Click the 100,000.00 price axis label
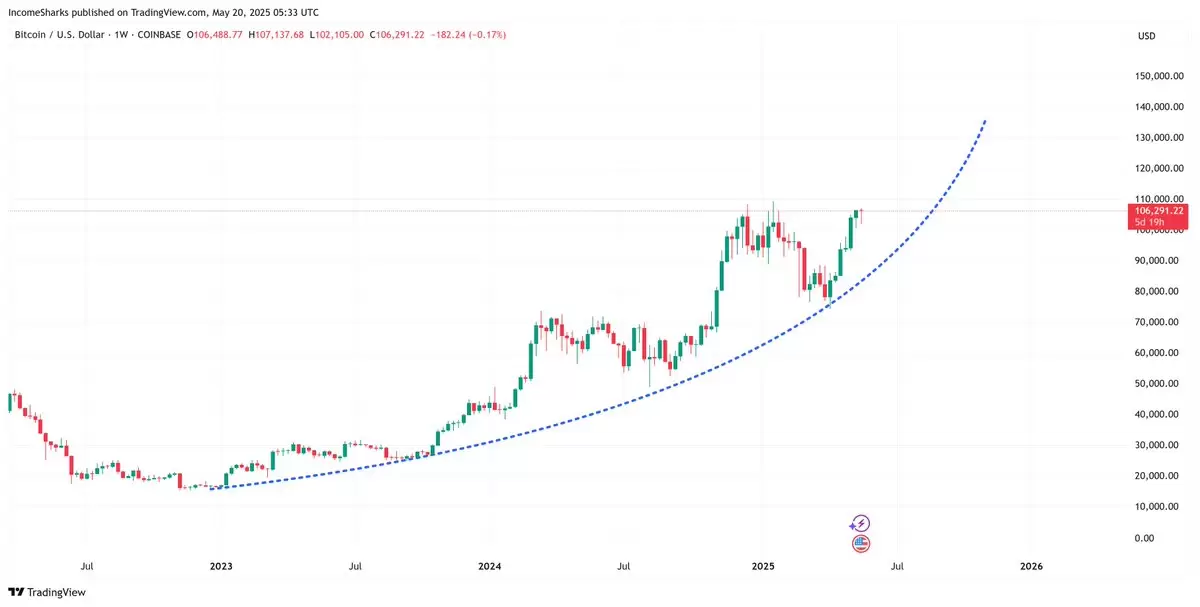 pos(1160,230)
